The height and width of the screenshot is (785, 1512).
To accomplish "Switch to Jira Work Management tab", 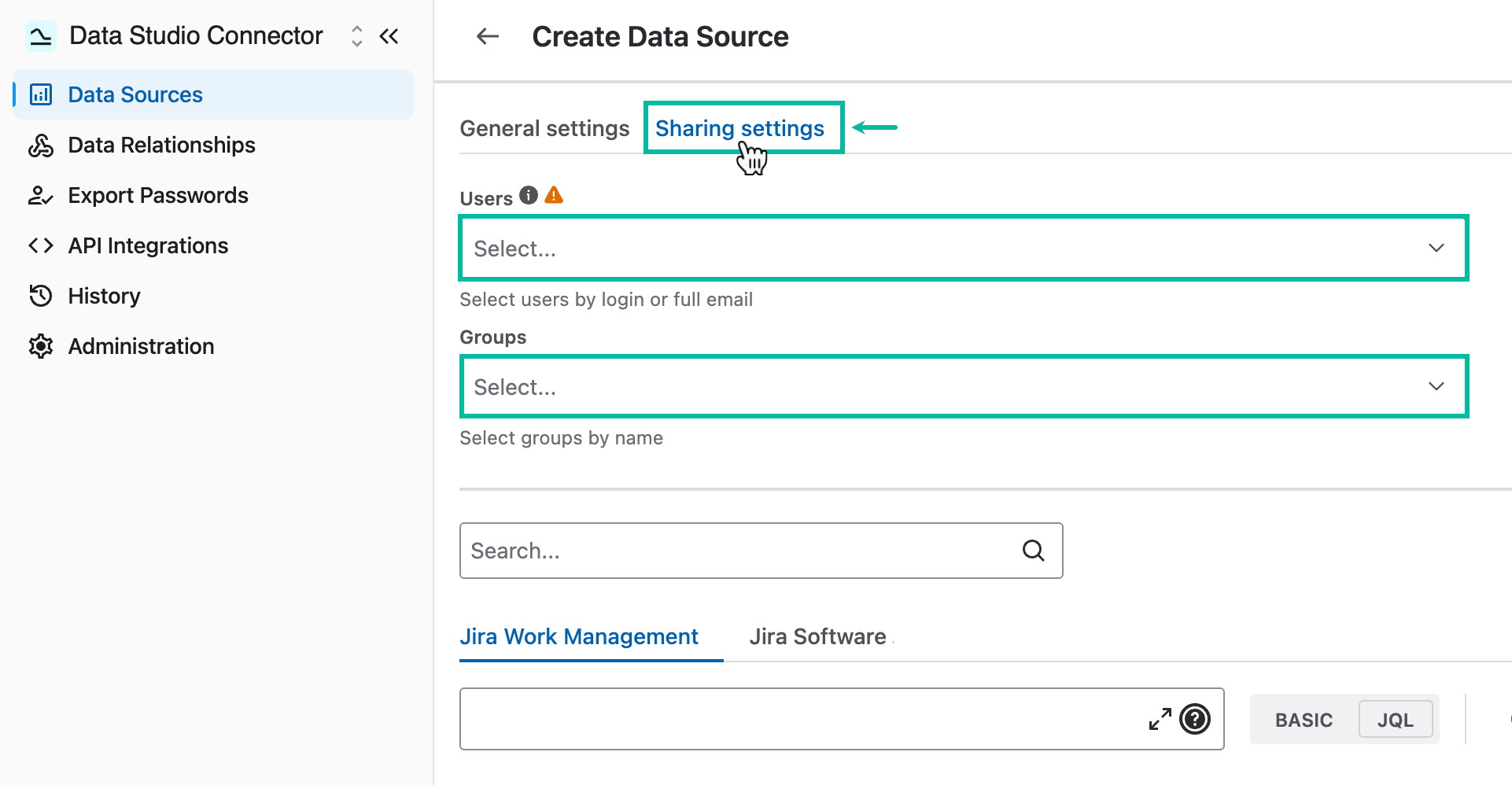I will pyautogui.click(x=579, y=636).
